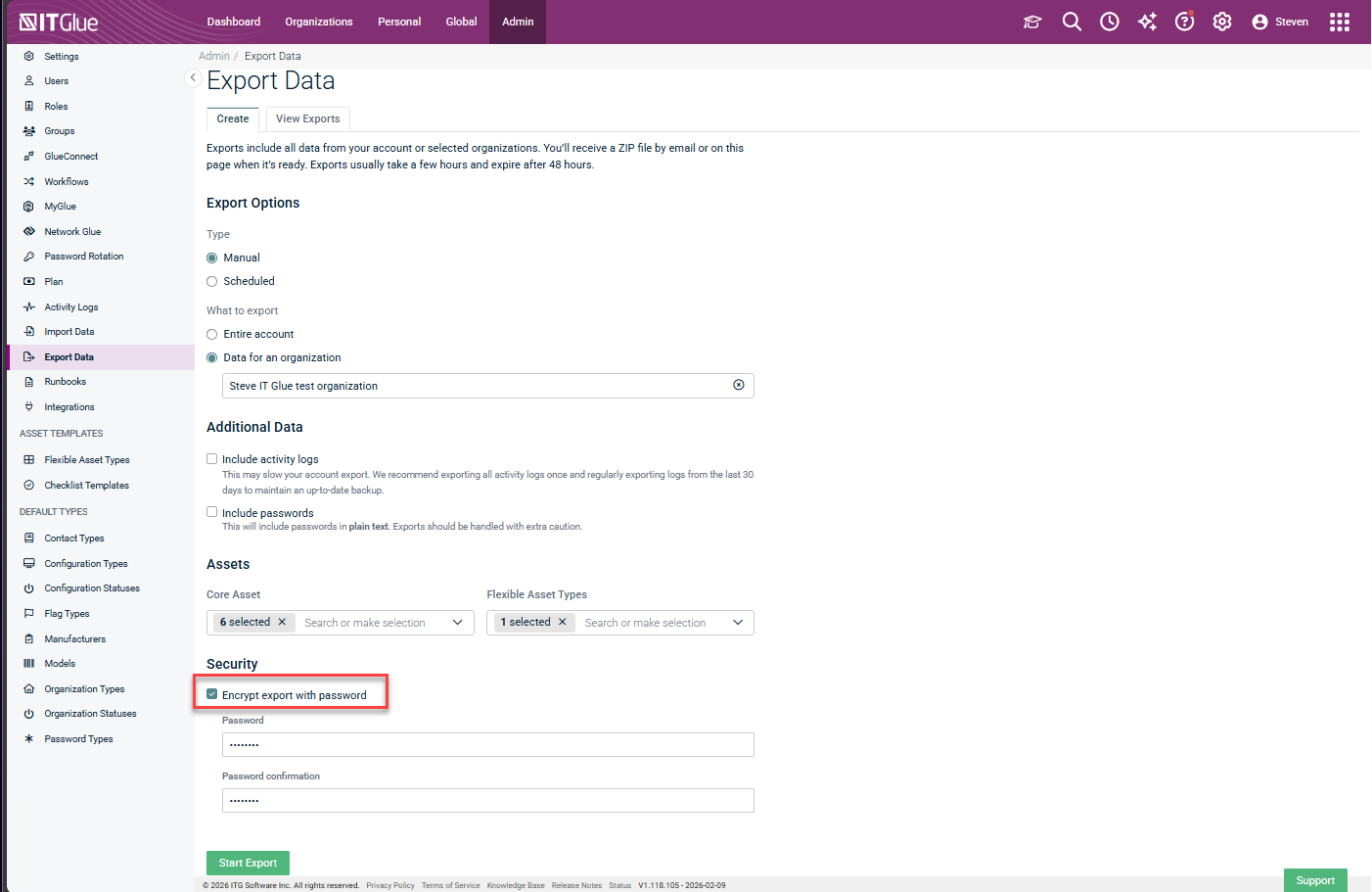
Task: Click the Start Export button
Action: 248,863
